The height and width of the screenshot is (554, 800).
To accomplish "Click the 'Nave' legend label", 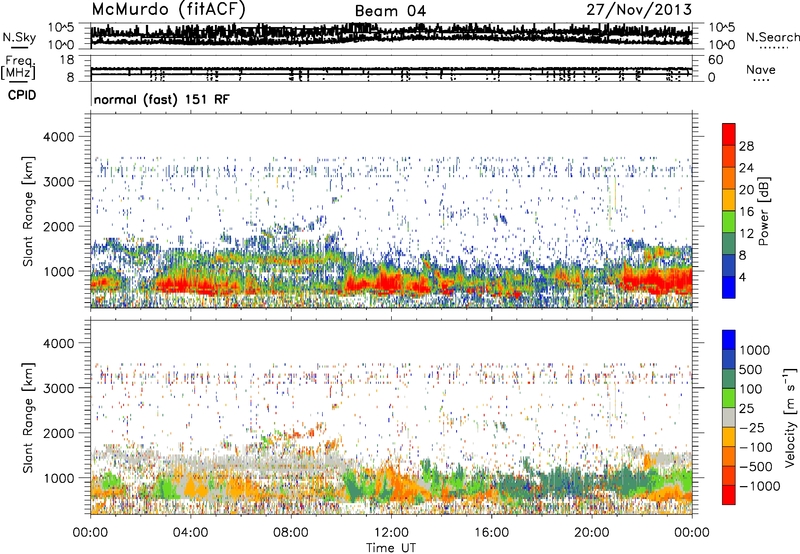I will (x=760, y=70).
